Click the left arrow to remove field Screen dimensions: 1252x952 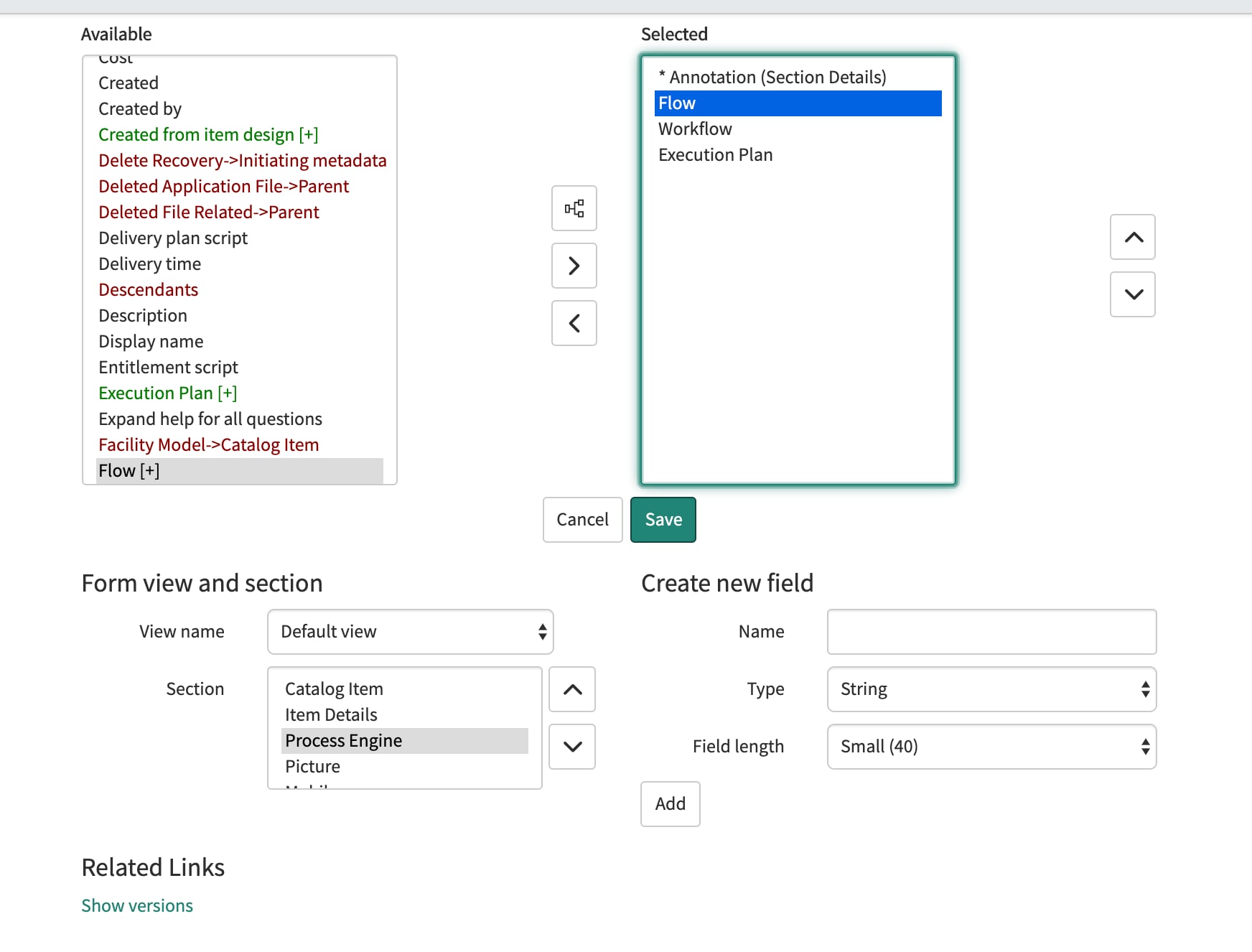tap(574, 323)
